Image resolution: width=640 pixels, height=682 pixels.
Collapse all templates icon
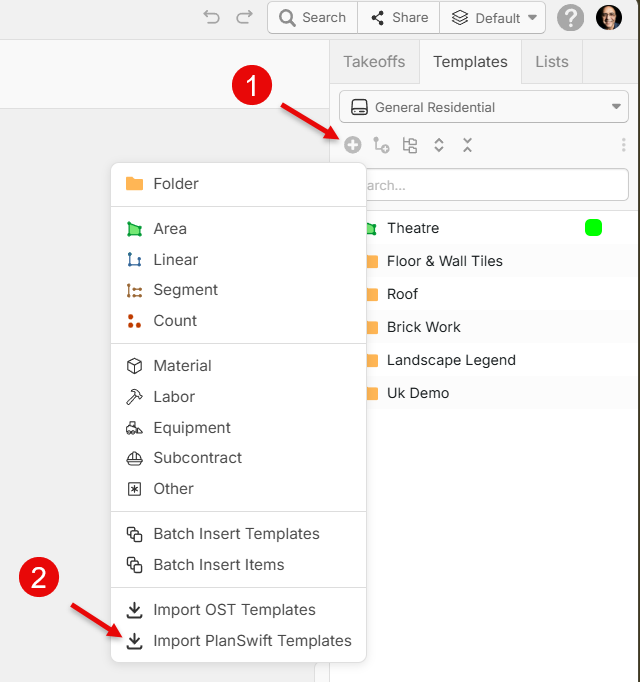(x=467, y=145)
